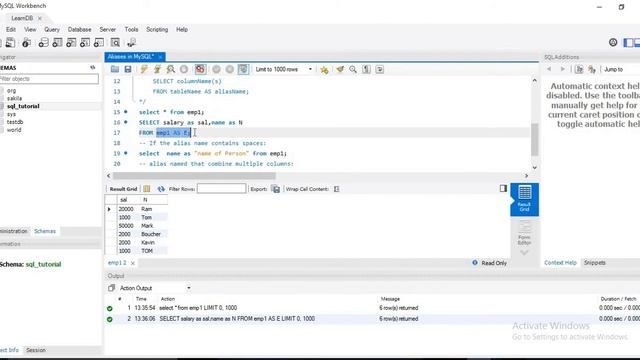The width and height of the screenshot is (640, 360).
Task: Toggle word wrap in editor
Action: tap(380, 69)
